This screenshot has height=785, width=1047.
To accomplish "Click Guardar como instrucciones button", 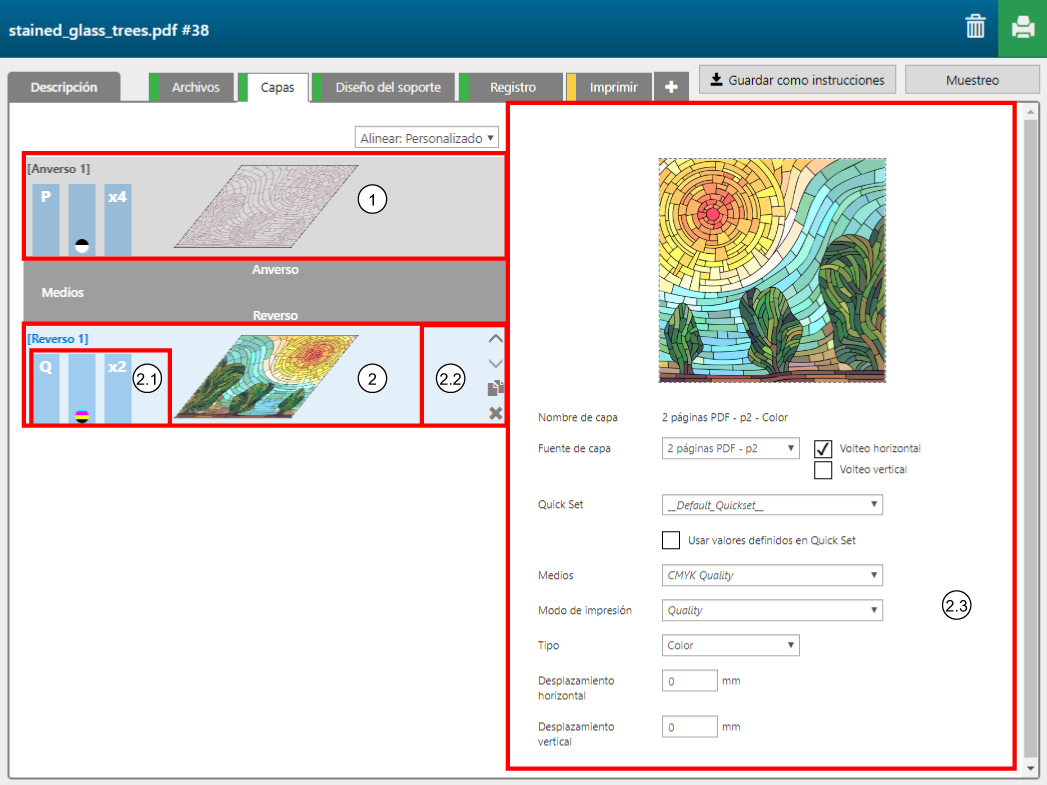I will (797, 79).
